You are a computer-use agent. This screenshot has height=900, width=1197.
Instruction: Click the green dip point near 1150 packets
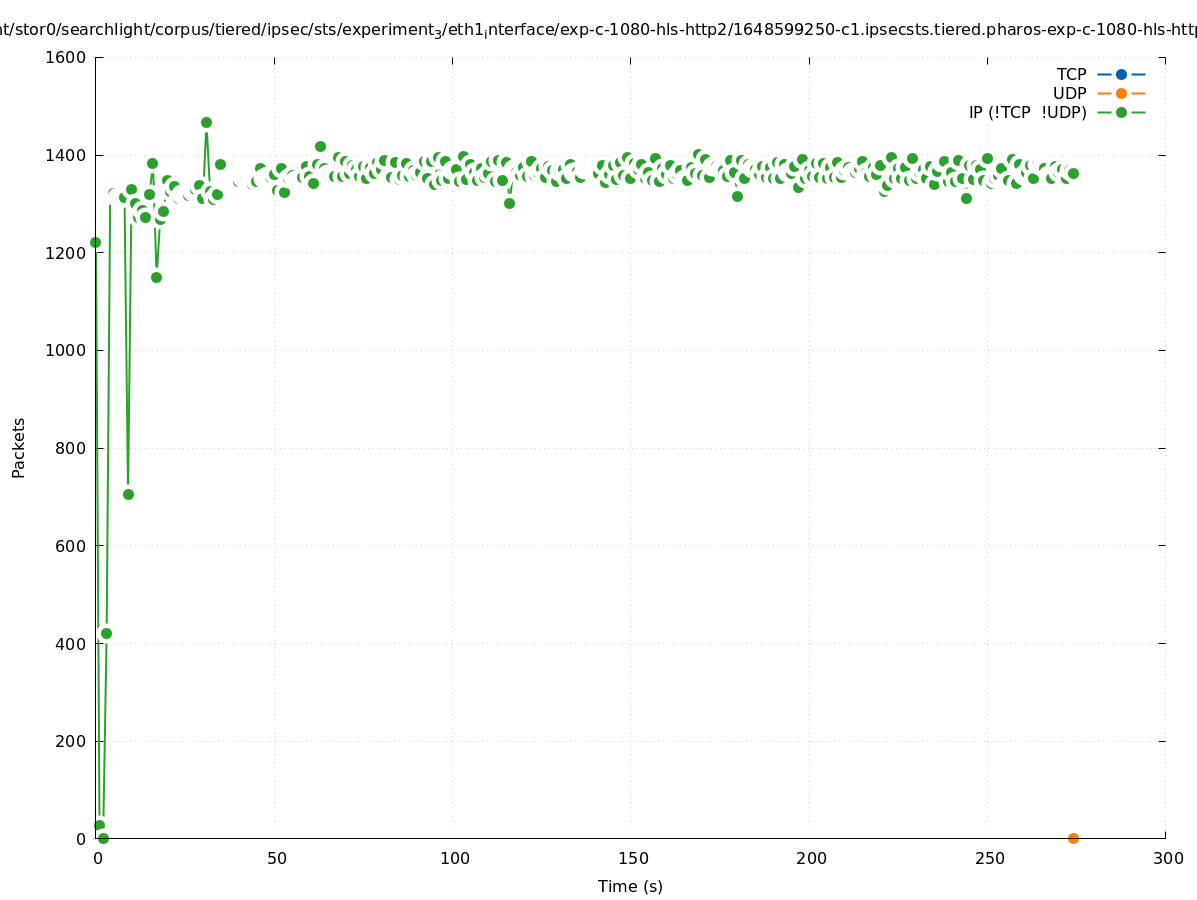(x=156, y=277)
